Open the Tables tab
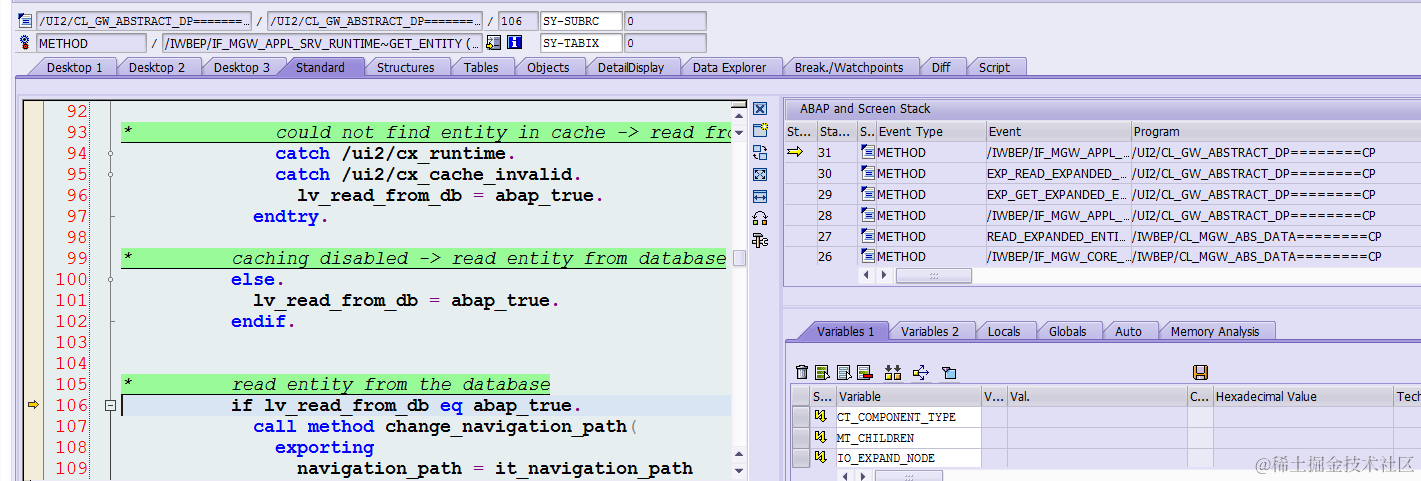 [481, 67]
